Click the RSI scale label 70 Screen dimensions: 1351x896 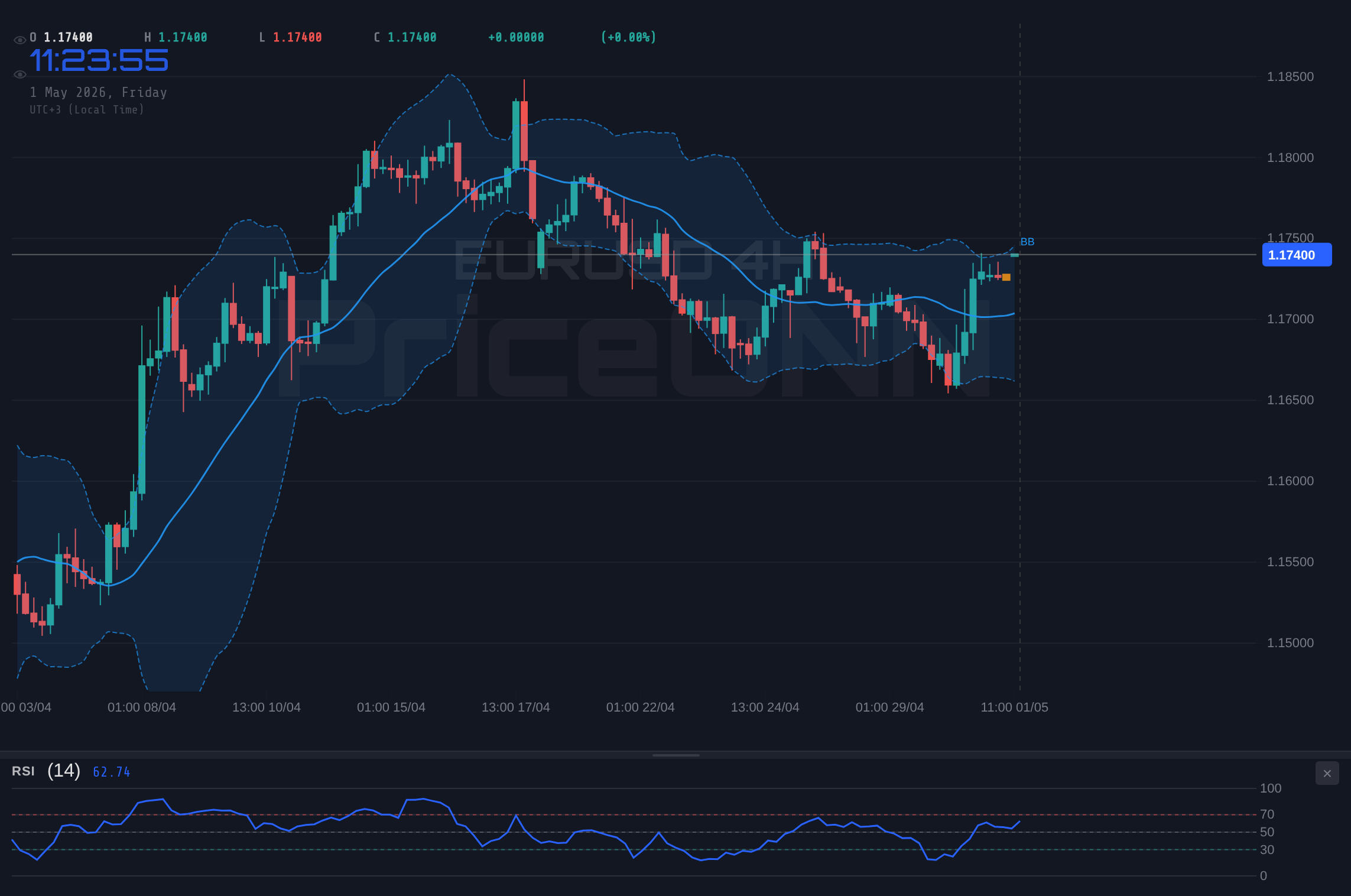point(1267,814)
